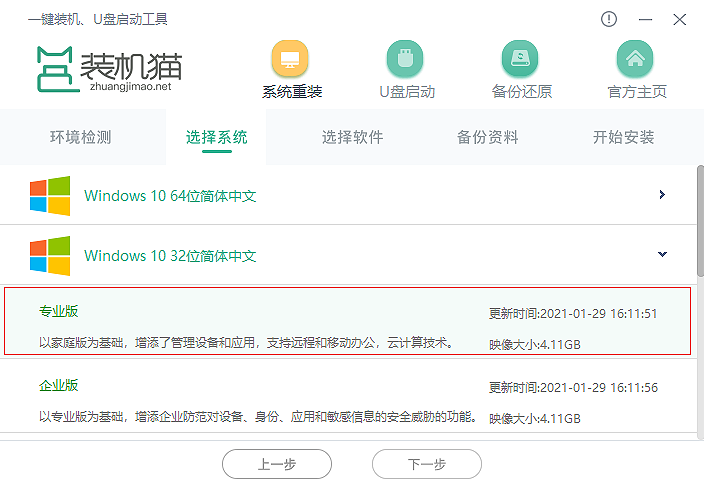Click Windows logo beside Windows 10 64位
Image resolution: width=704 pixels, height=486 pixels.
[50, 196]
